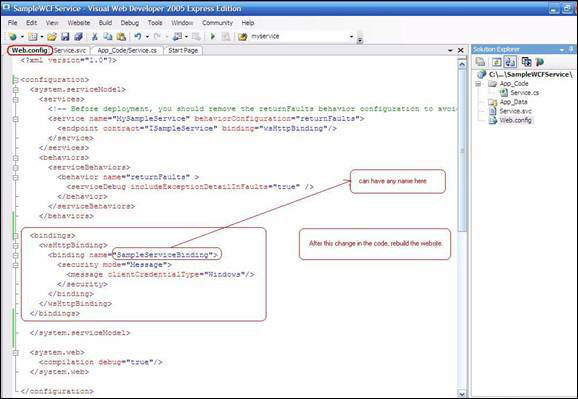
Task: Switch to the App_Code/Service.cs tab
Action: click(x=127, y=51)
